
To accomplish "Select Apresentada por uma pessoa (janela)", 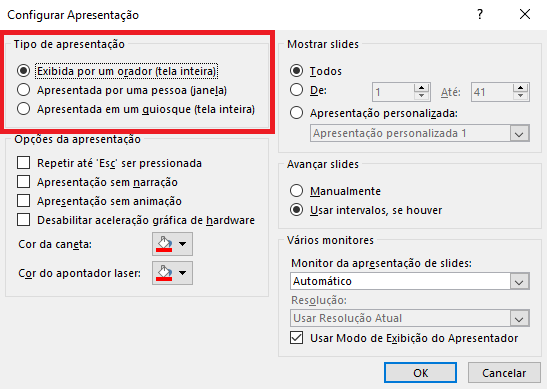I will (x=23, y=90).
